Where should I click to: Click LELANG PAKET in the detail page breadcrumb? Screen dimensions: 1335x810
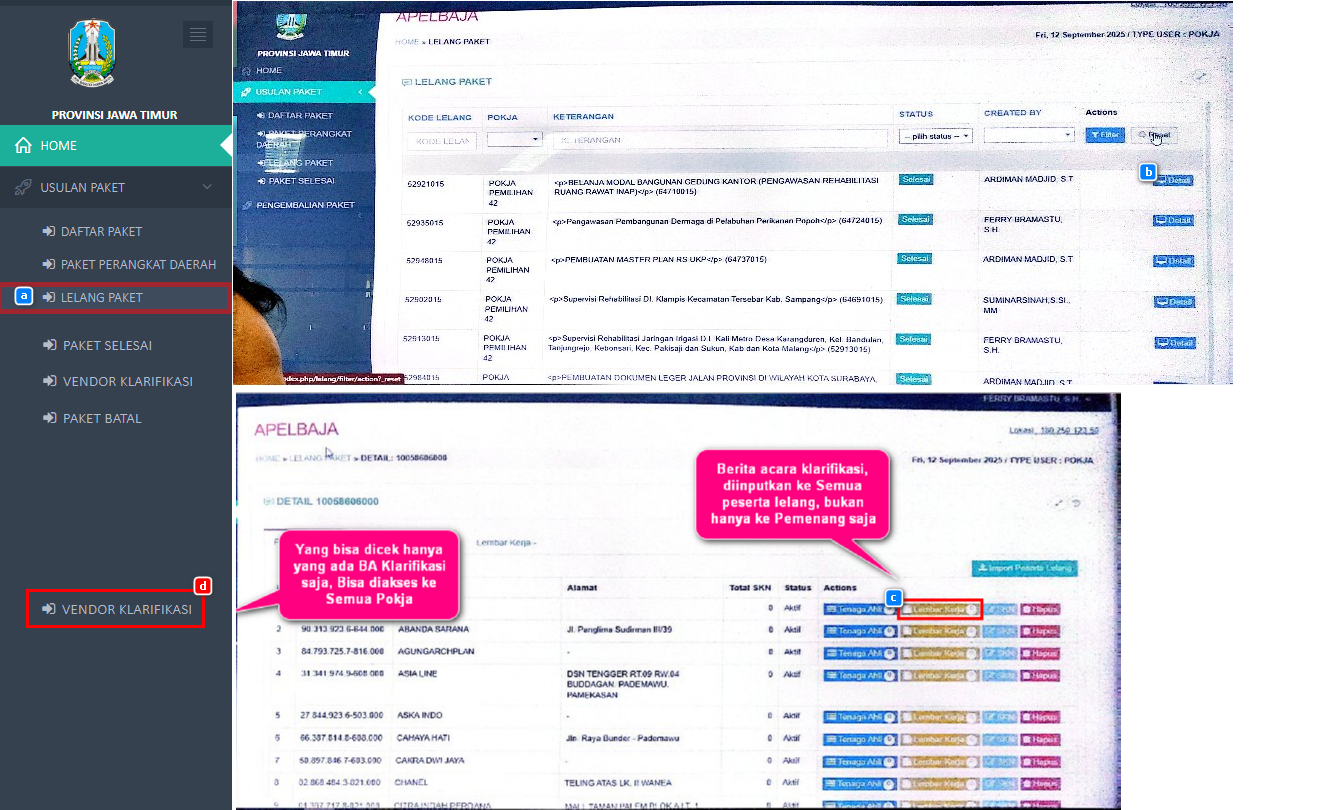pyautogui.click(x=321, y=458)
